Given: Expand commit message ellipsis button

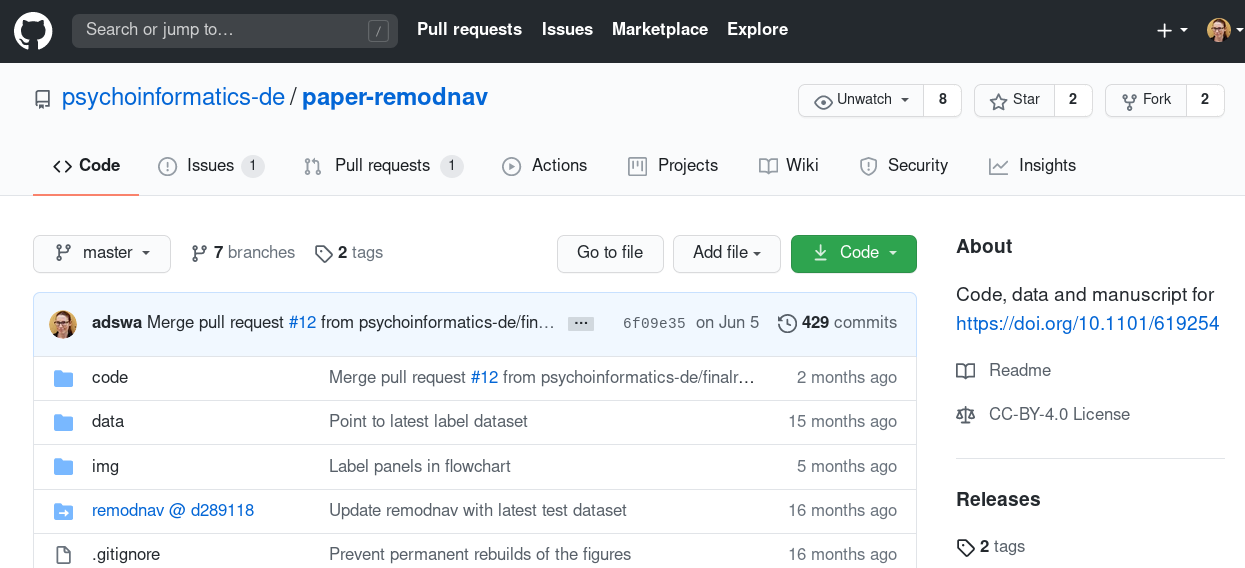Looking at the screenshot, I should tap(580, 323).
